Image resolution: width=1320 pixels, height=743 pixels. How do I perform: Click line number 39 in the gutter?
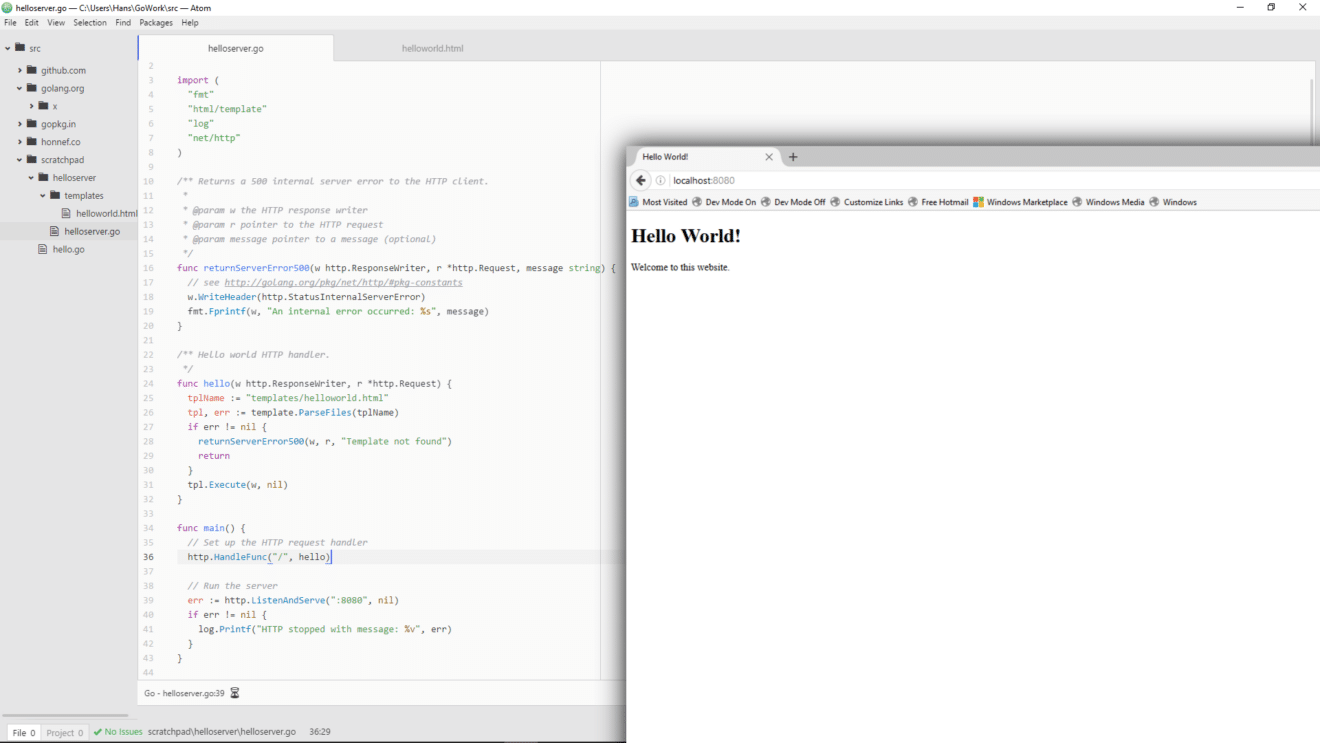[149, 600]
